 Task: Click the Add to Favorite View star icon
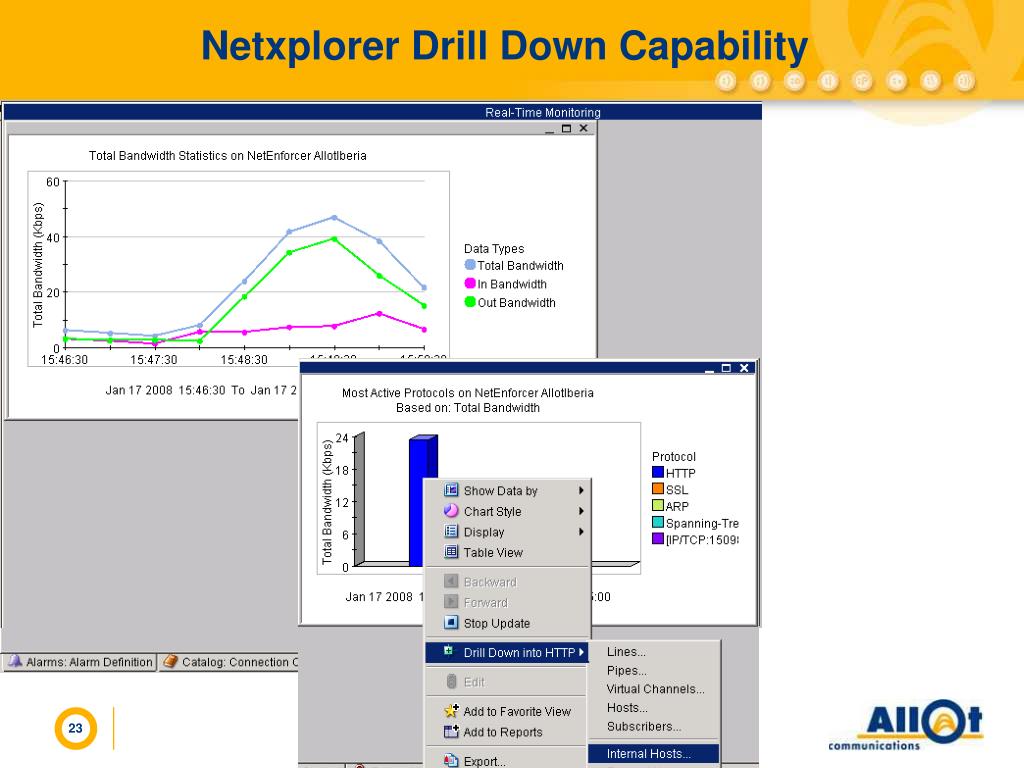[451, 711]
